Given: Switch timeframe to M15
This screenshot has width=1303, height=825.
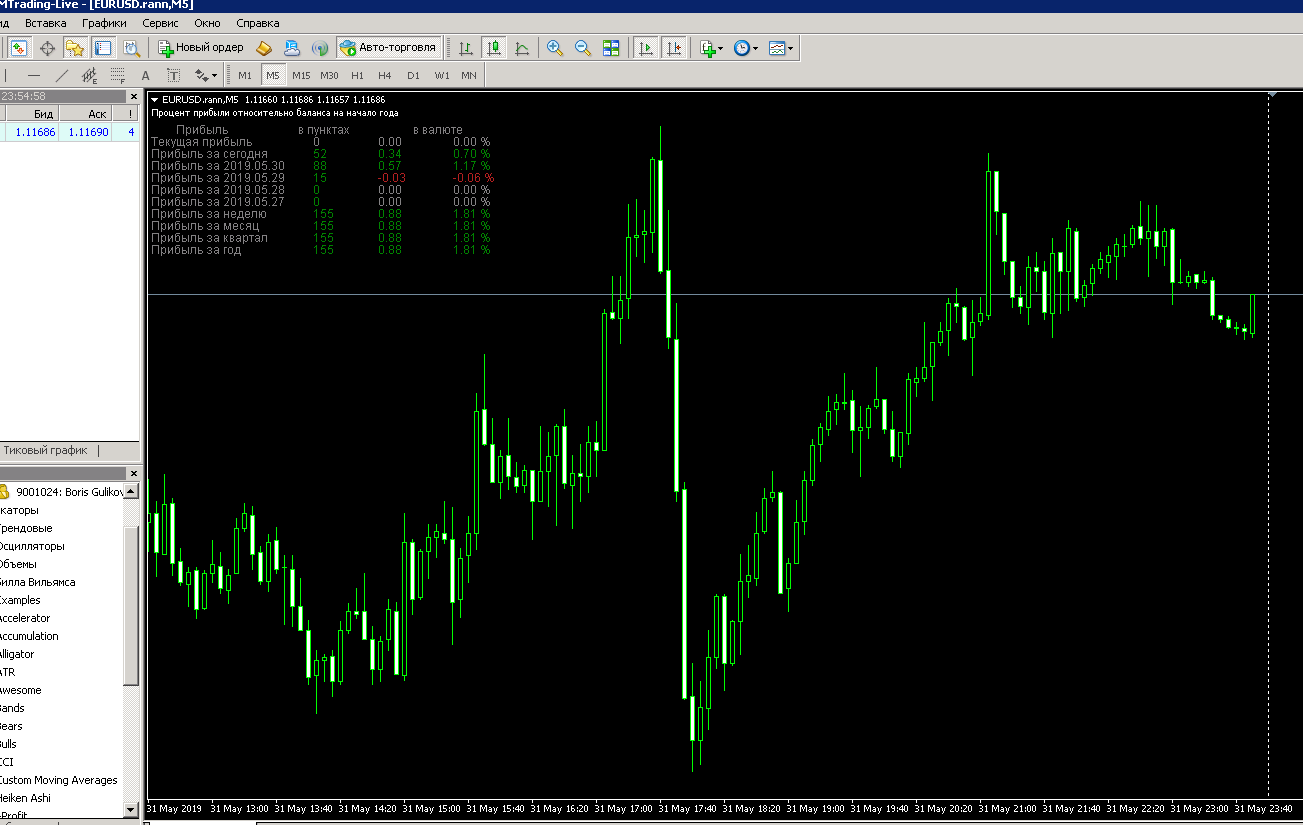Looking at the screenshot, I should (301, 75).
